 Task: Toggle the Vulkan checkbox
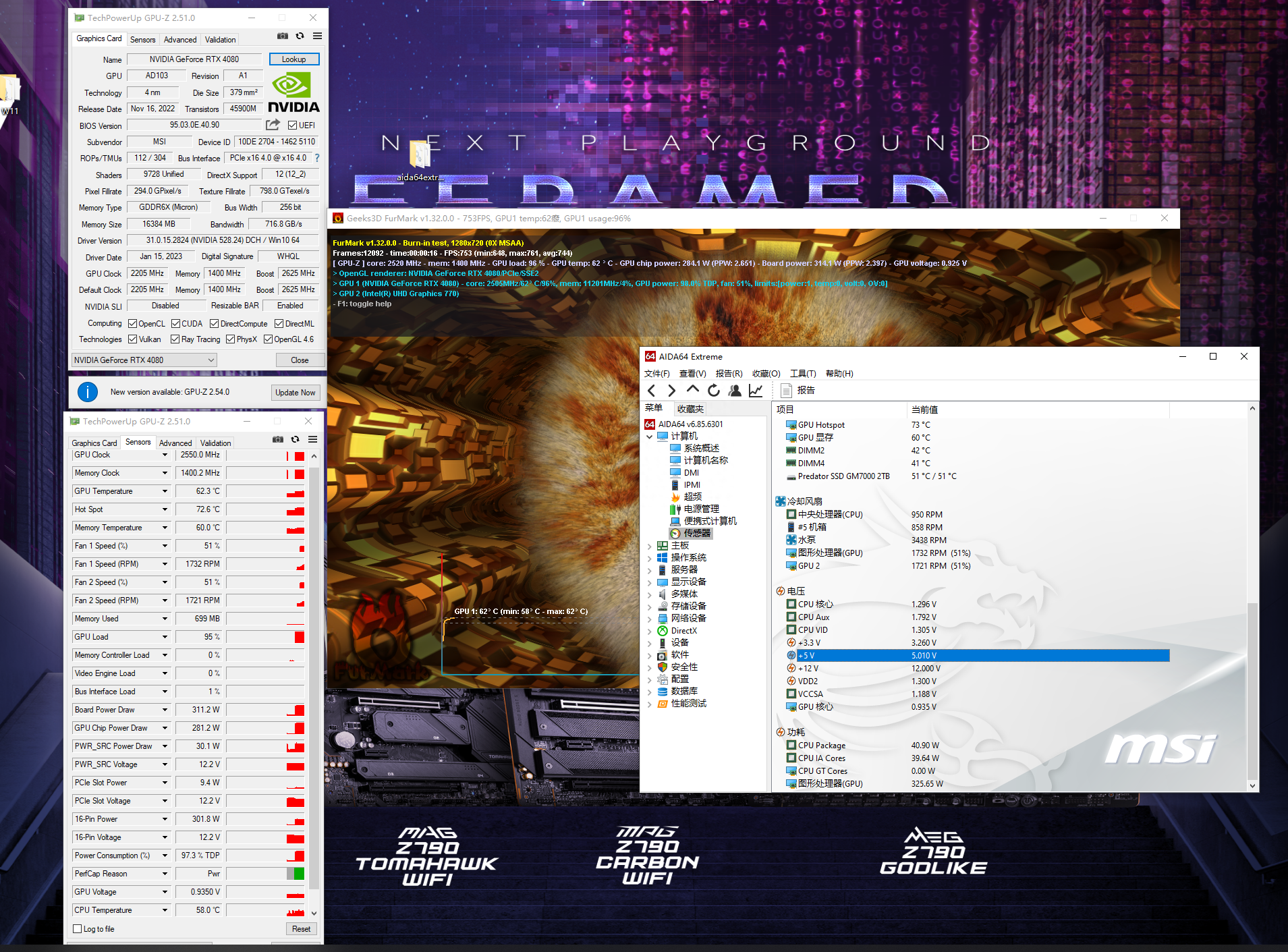tap(133, 339)
